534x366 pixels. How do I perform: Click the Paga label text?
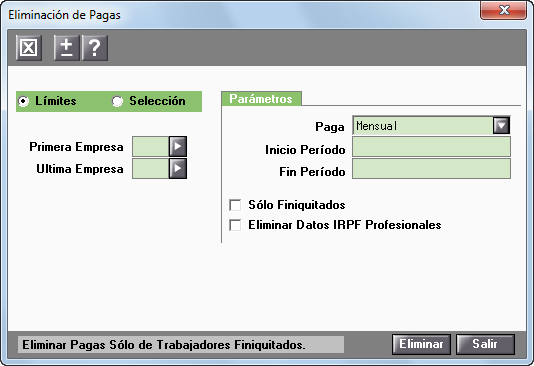[330, 127]
